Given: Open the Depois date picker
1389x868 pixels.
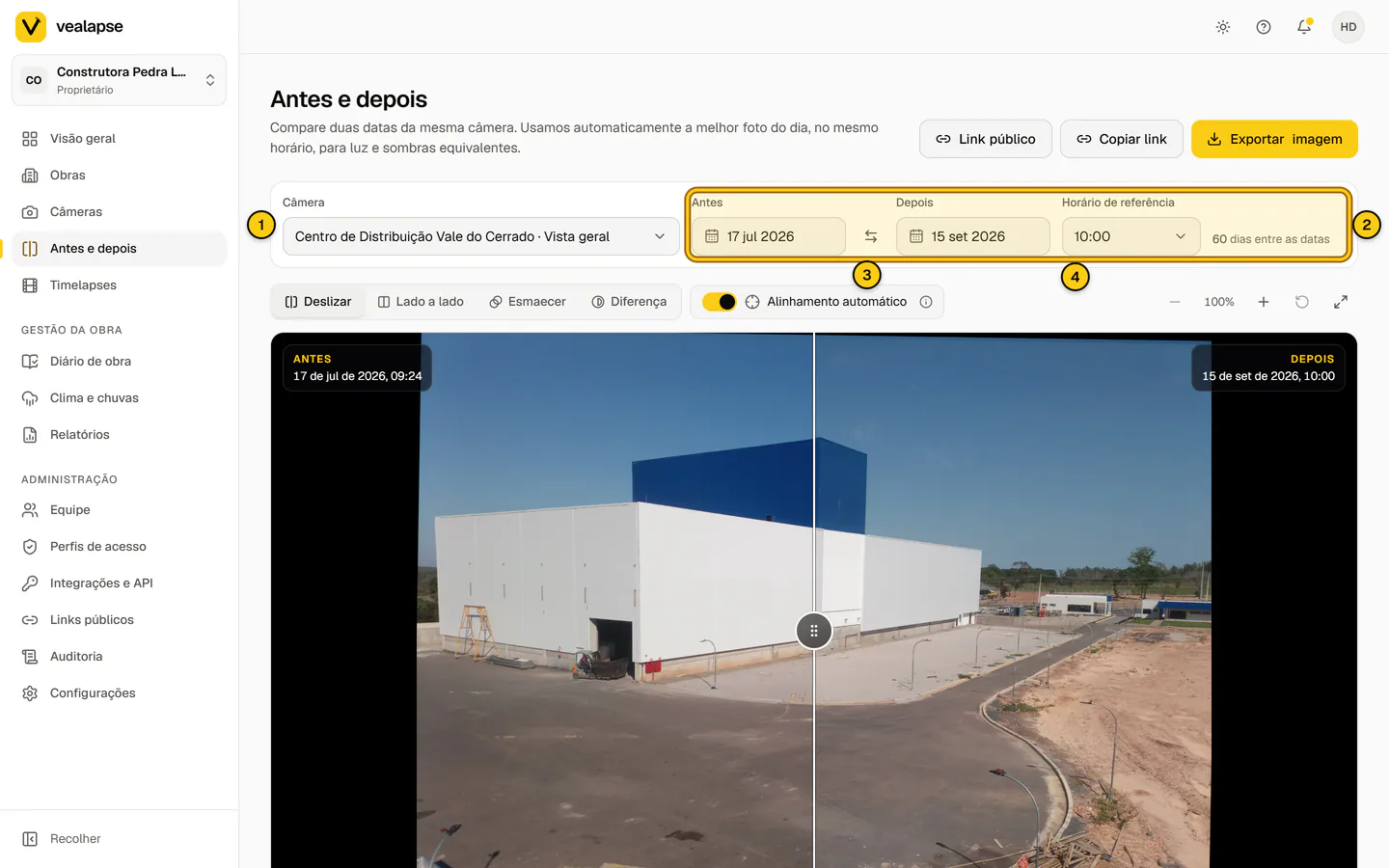Looking at the screenshot, I should tap(972, 236).
